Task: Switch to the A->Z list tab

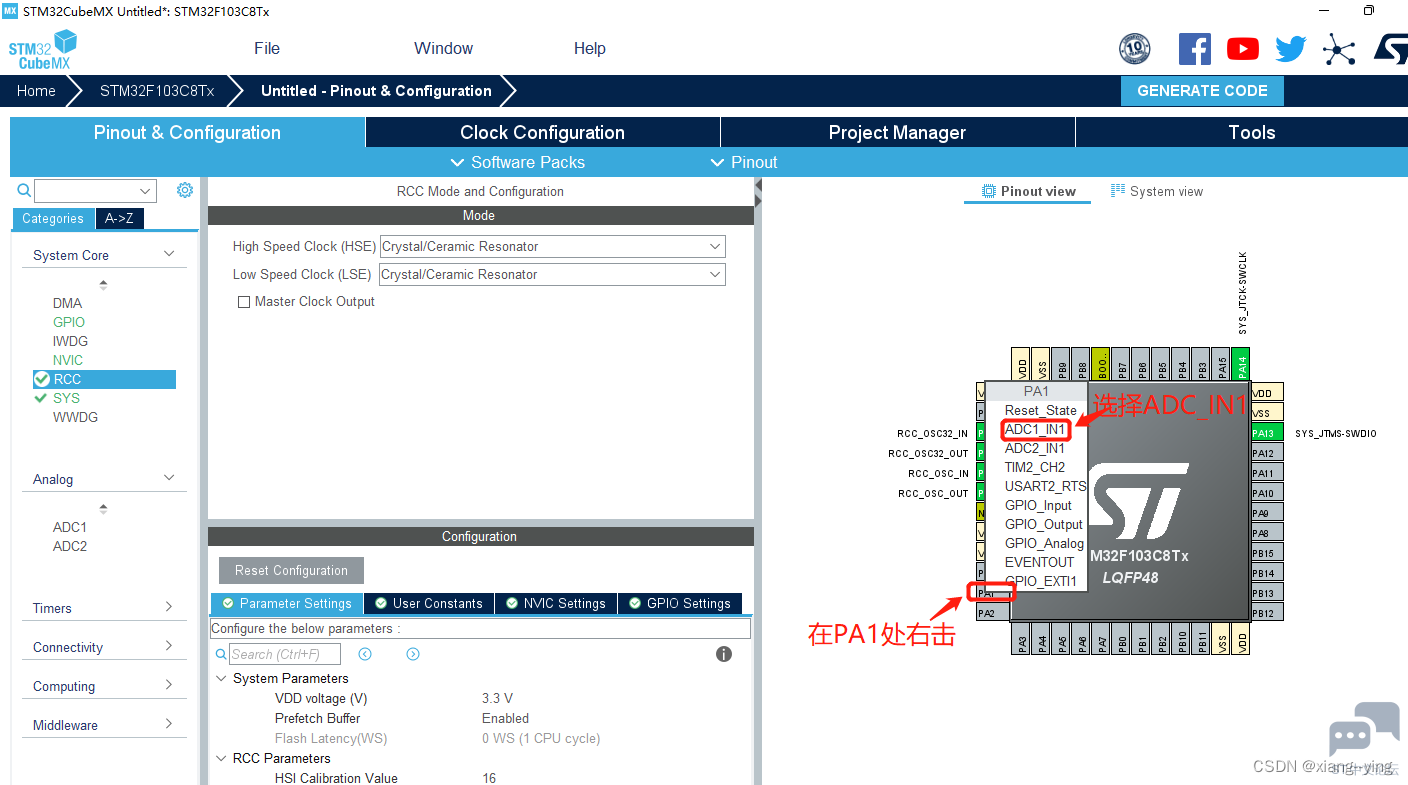Action: tap(119, 218)
